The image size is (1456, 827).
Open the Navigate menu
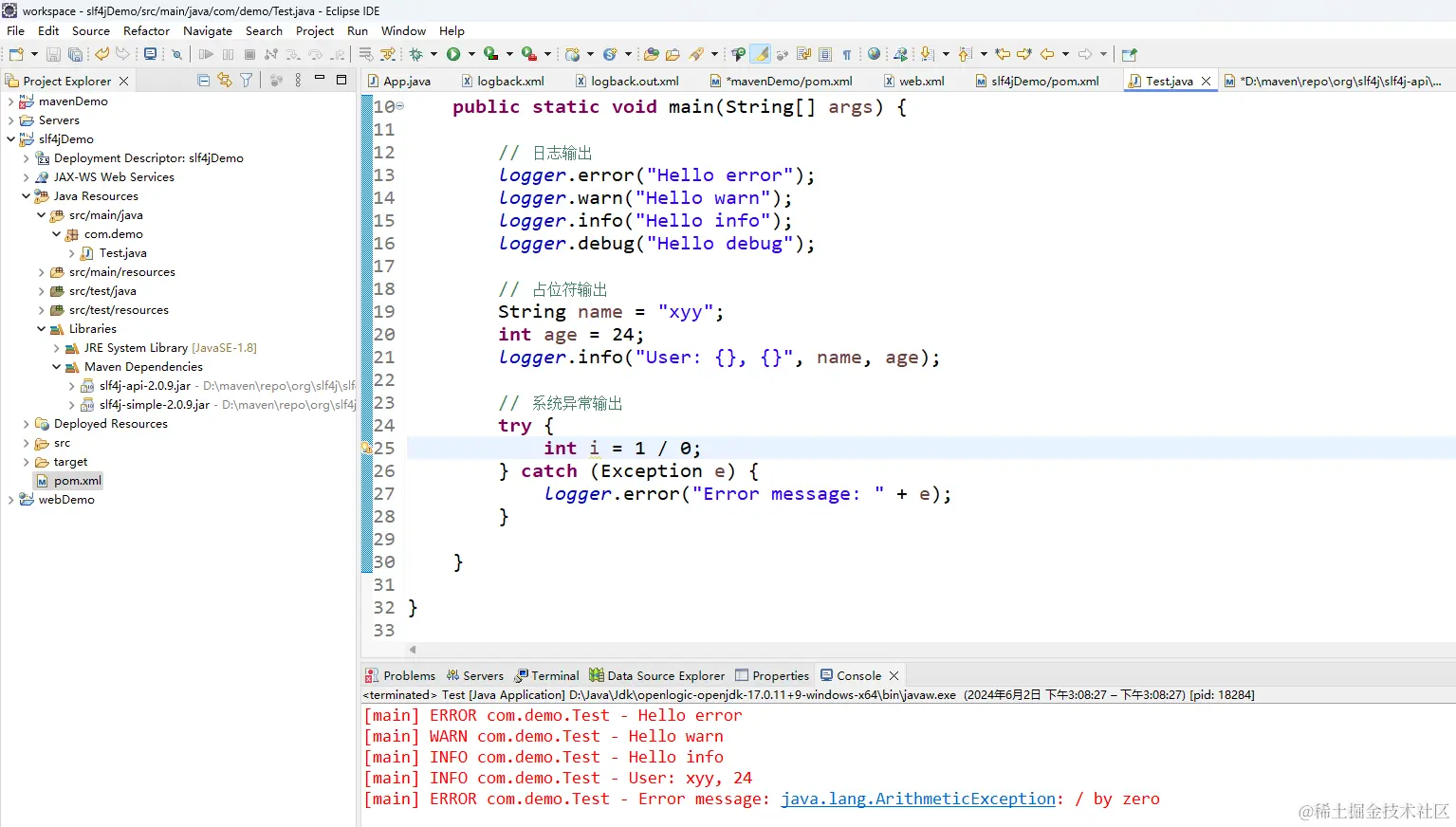point(208,31)
